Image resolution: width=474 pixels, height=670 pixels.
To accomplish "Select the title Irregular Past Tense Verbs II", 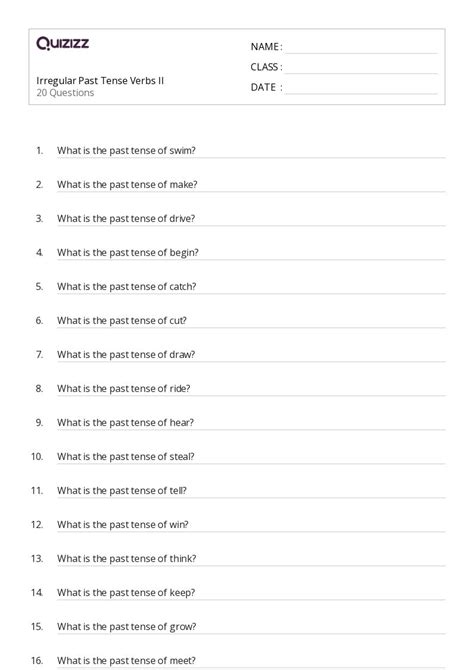I will (100, 81).
